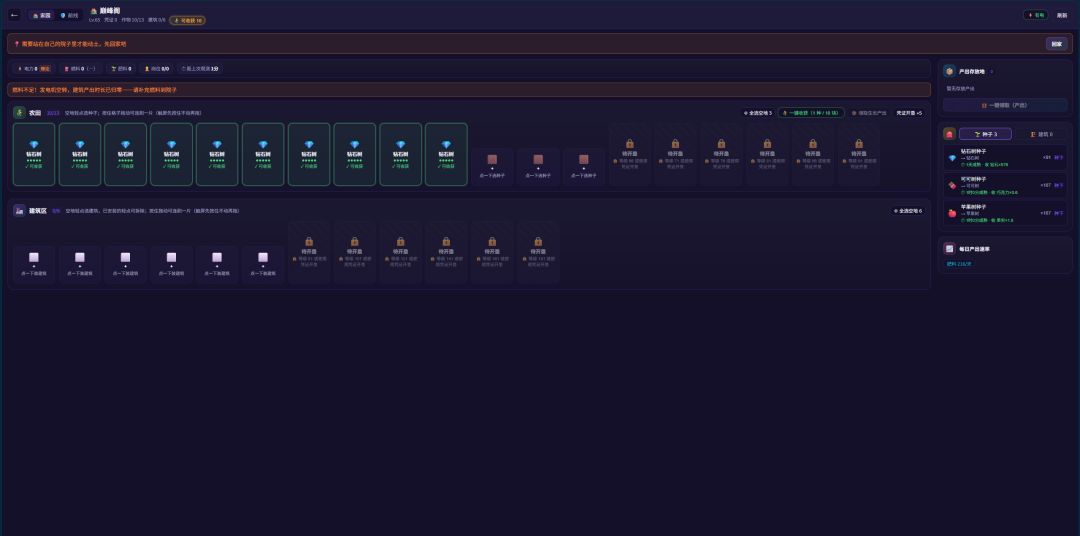
Task: Click the diamond icon of 钻石树种子
Action: 952,158
